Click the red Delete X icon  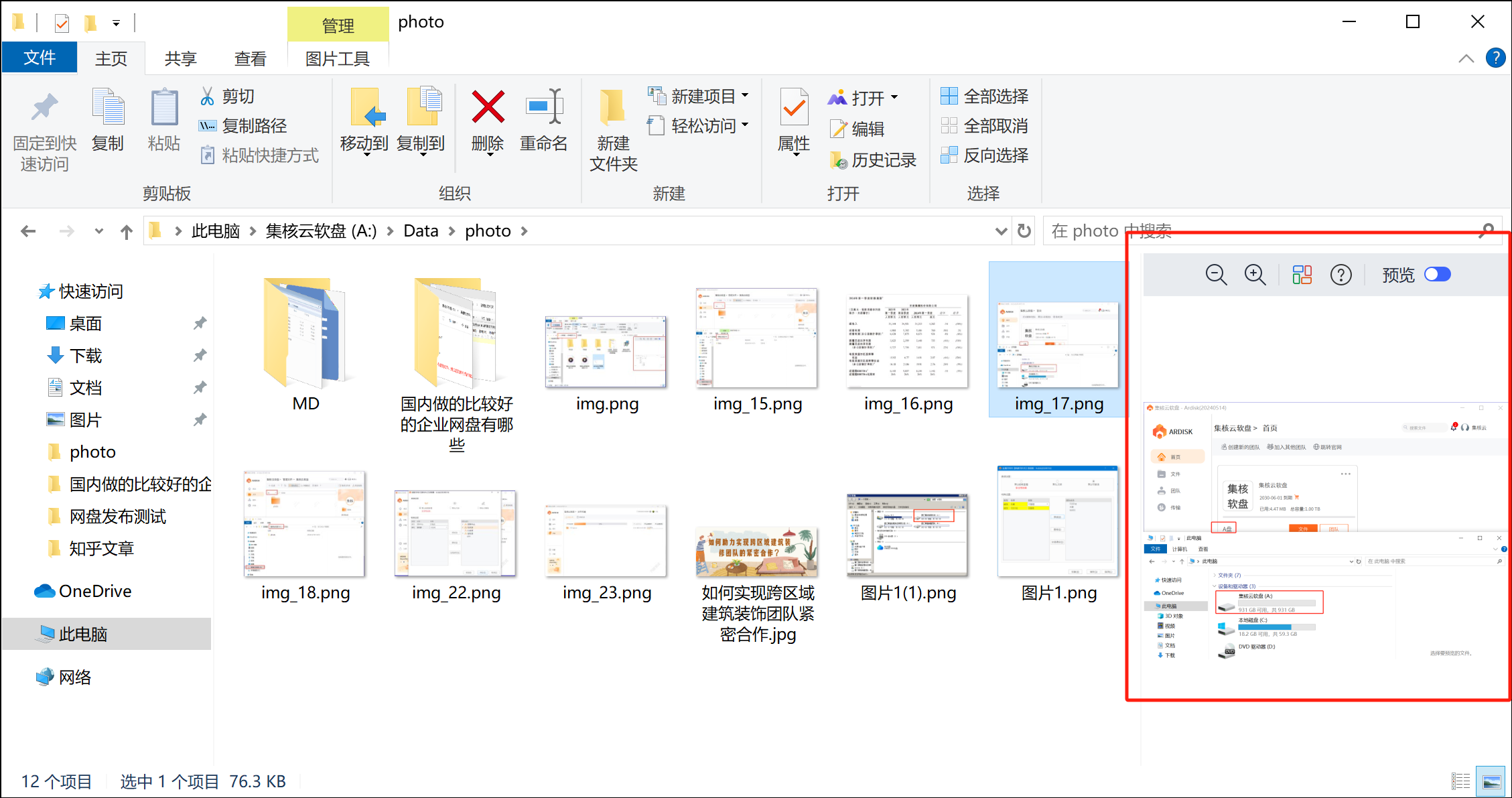point(488,107)
